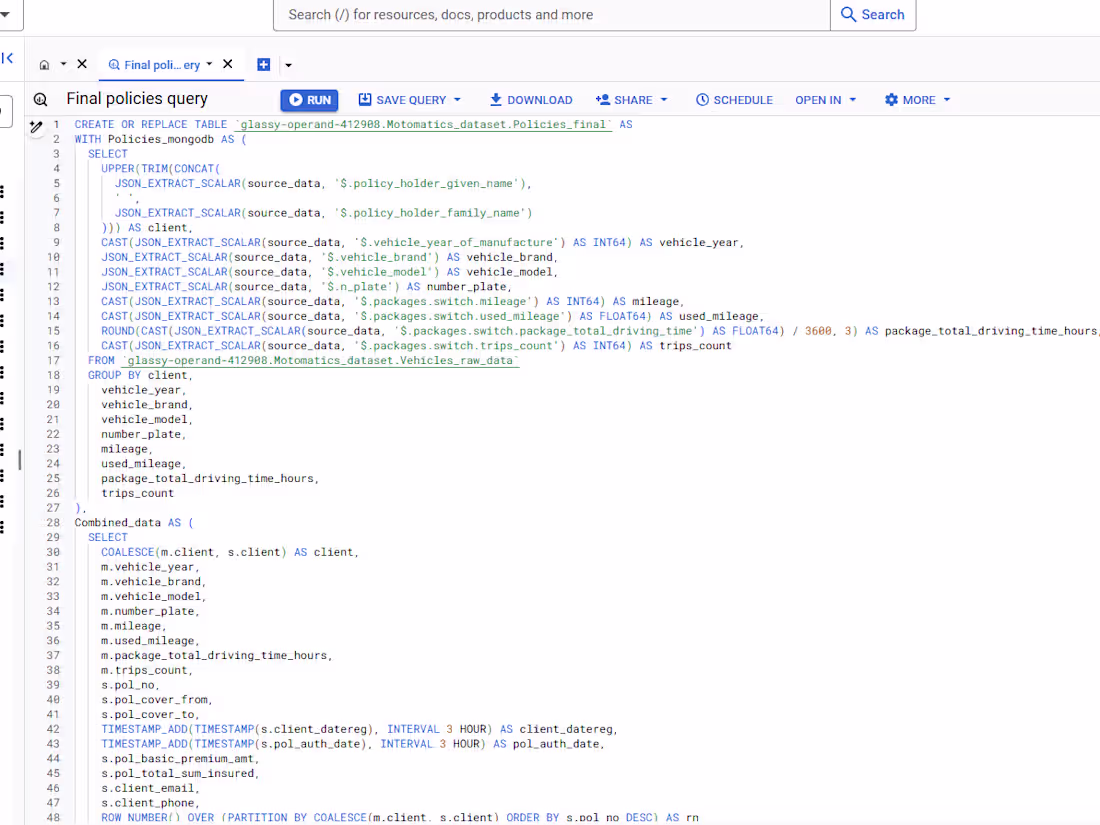
Task: Collapse the Explorer panel with chevron icon
Action: [x=7, y=57]
